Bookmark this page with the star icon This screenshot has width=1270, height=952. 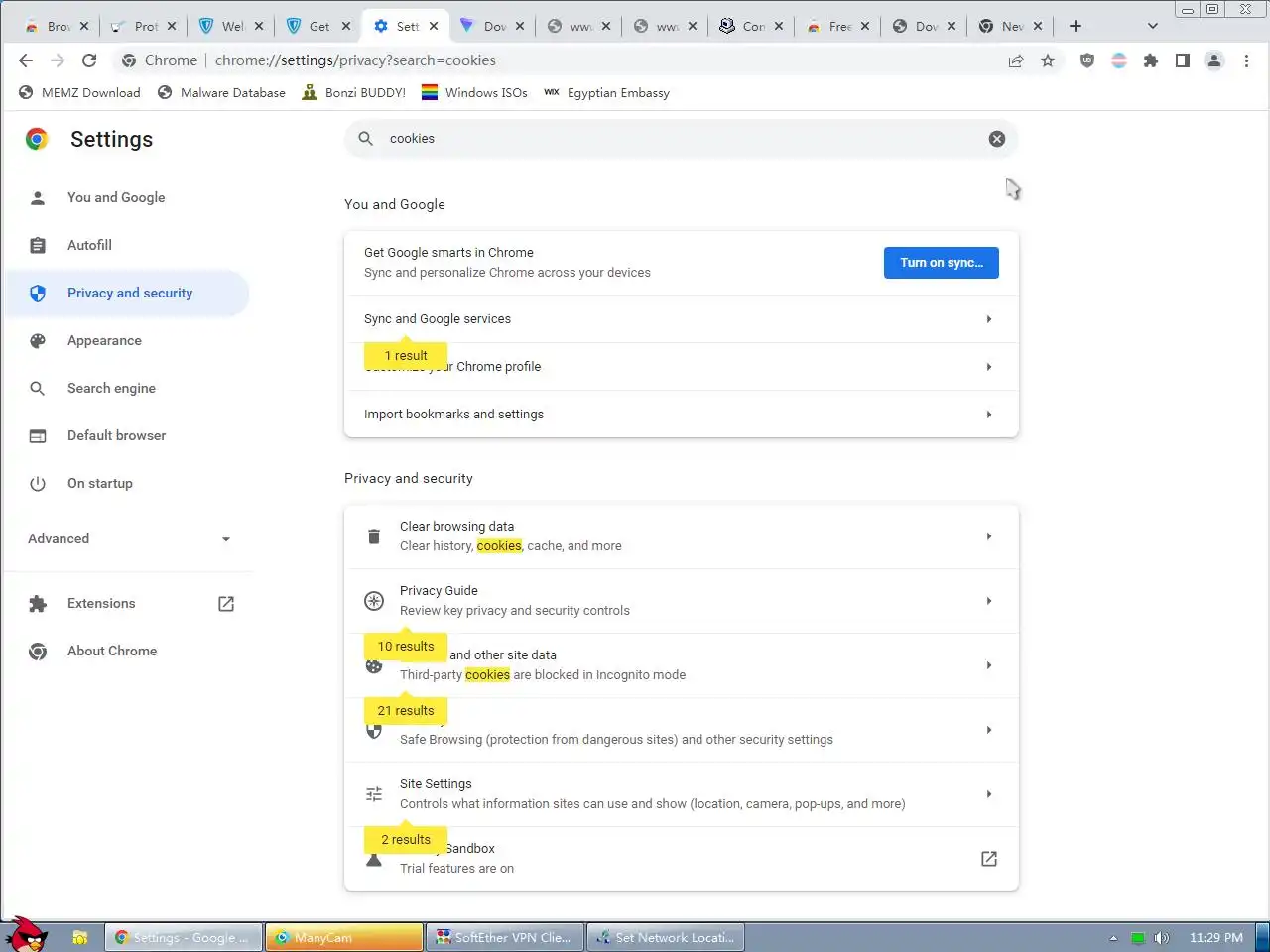coord(1048,60)
